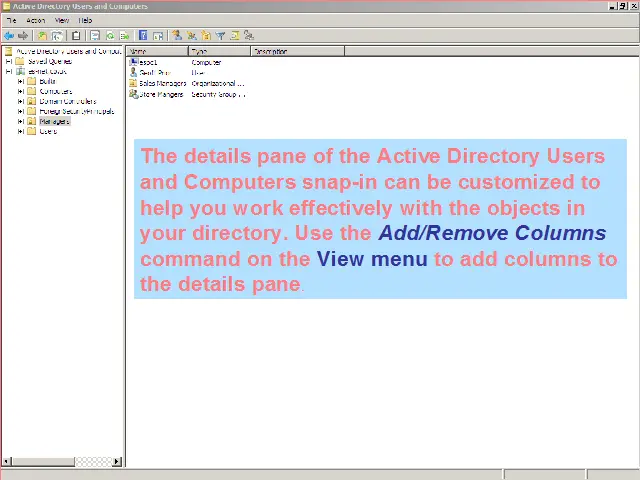Click the 'Security Group' type cell
Viewport: 640px width, 480px height.
(x=218, y=94)
